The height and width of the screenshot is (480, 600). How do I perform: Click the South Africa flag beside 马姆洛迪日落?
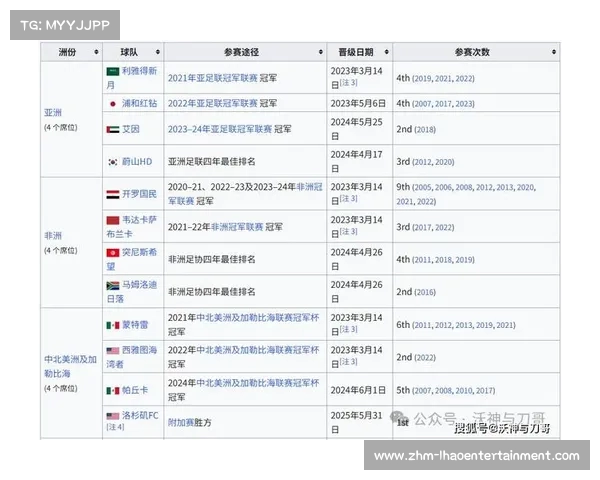[x=113, y=286]
